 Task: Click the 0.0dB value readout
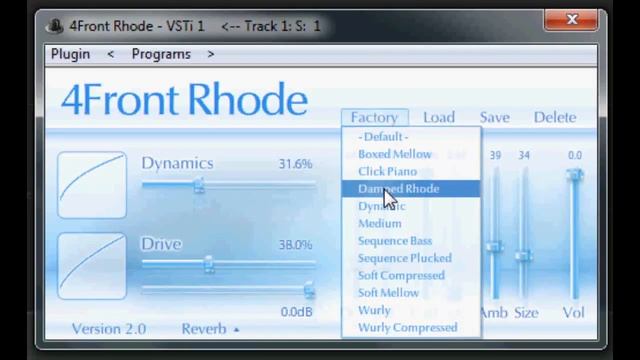(x=297, y=312)
